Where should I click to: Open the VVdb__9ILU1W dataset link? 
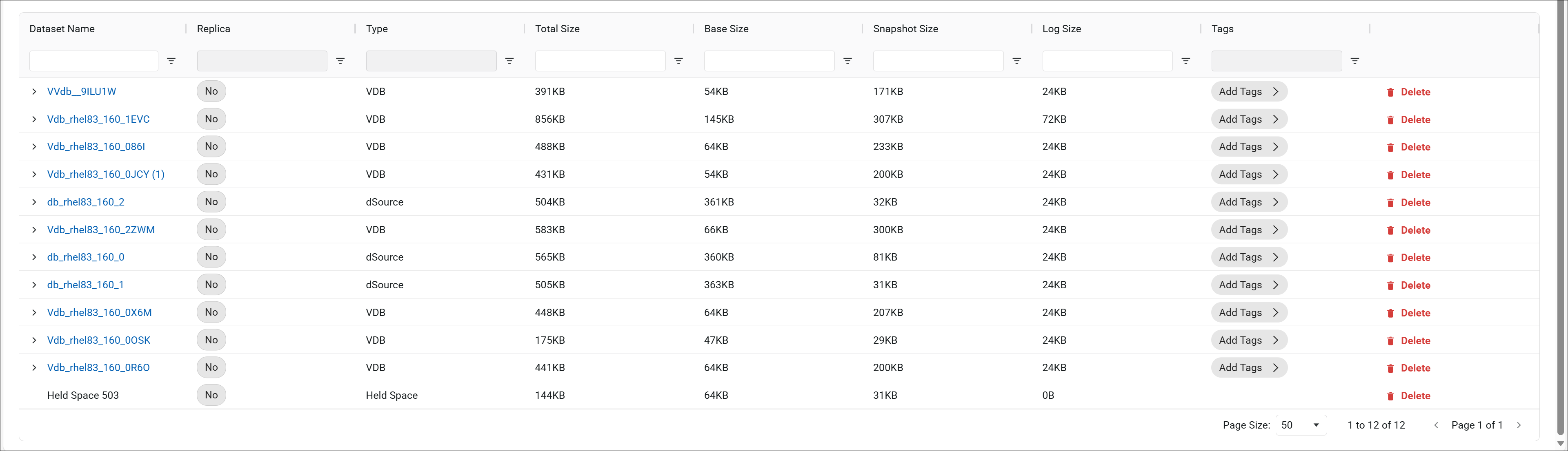click(x=82, y=92)
